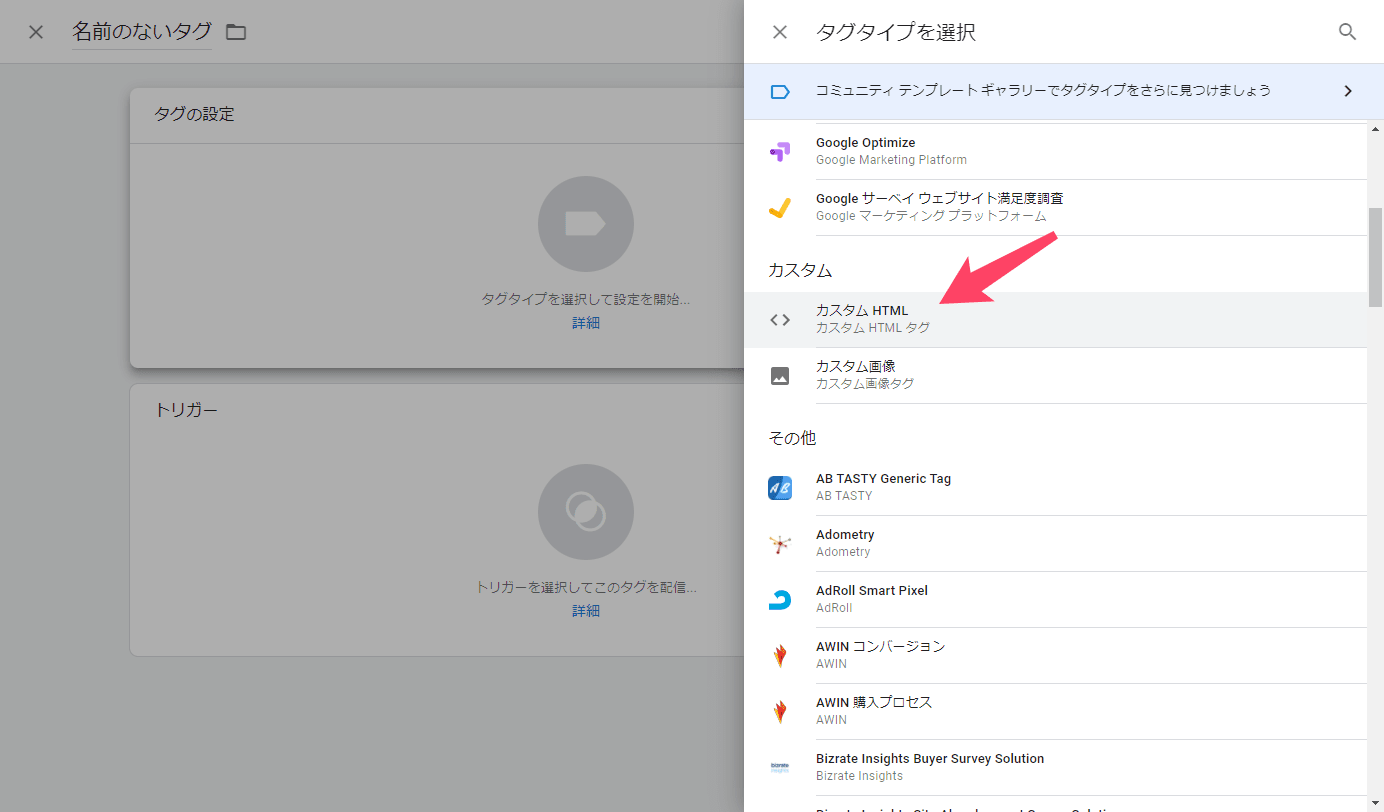Click 詳細 link under タグの設定

click(586, 323)
